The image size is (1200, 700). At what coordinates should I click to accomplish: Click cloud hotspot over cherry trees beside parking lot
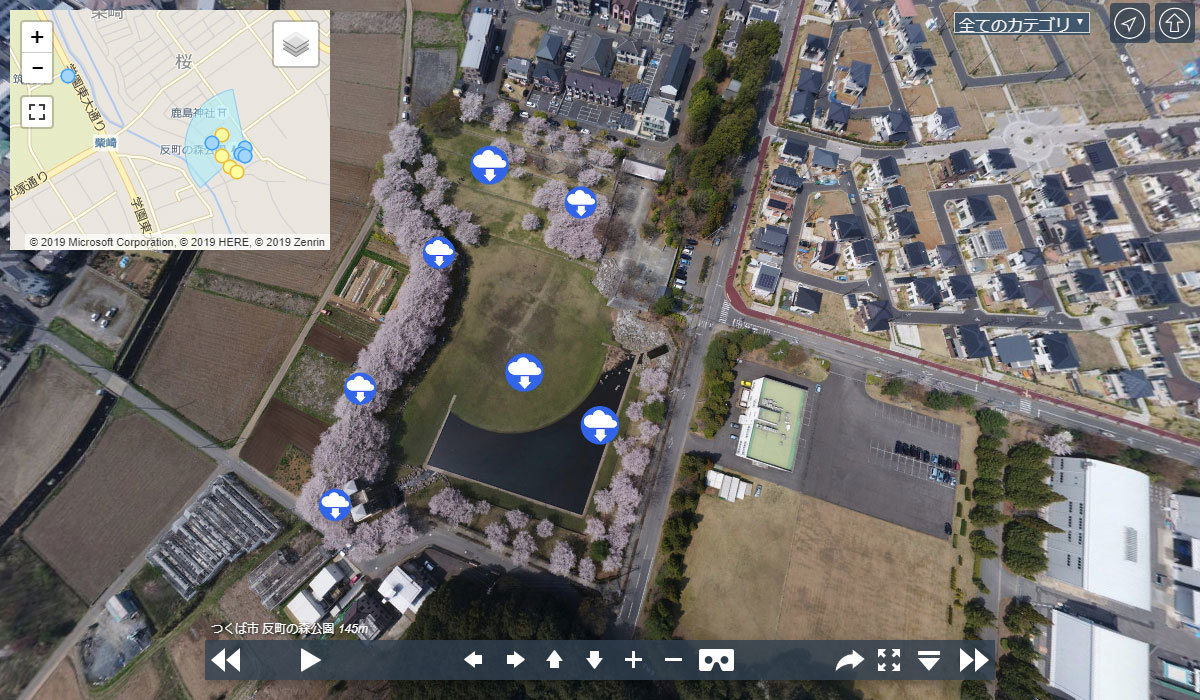pyautogui.click(x=581, y=203)
